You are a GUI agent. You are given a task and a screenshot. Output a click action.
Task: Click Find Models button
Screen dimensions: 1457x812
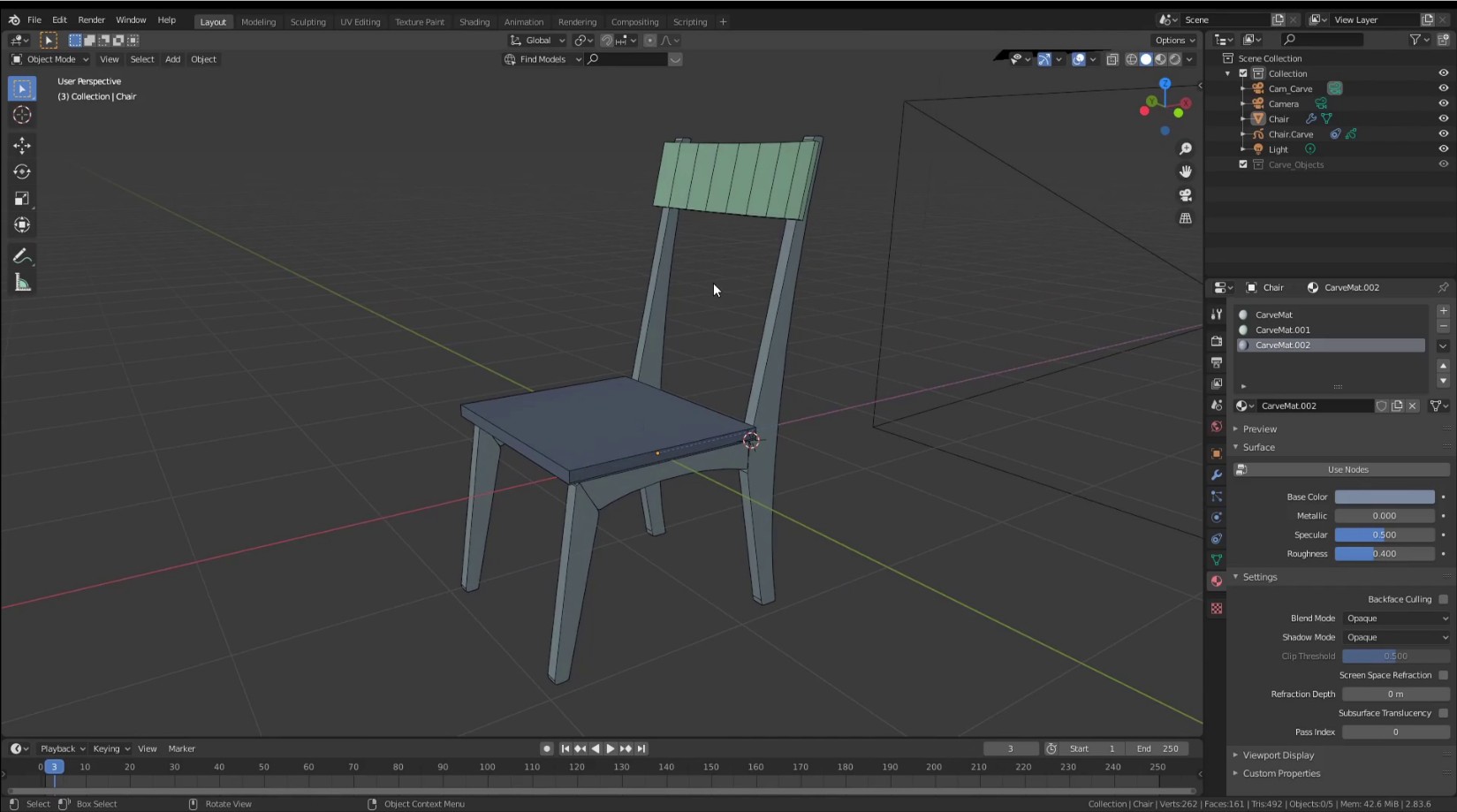(x=543, y=59)
